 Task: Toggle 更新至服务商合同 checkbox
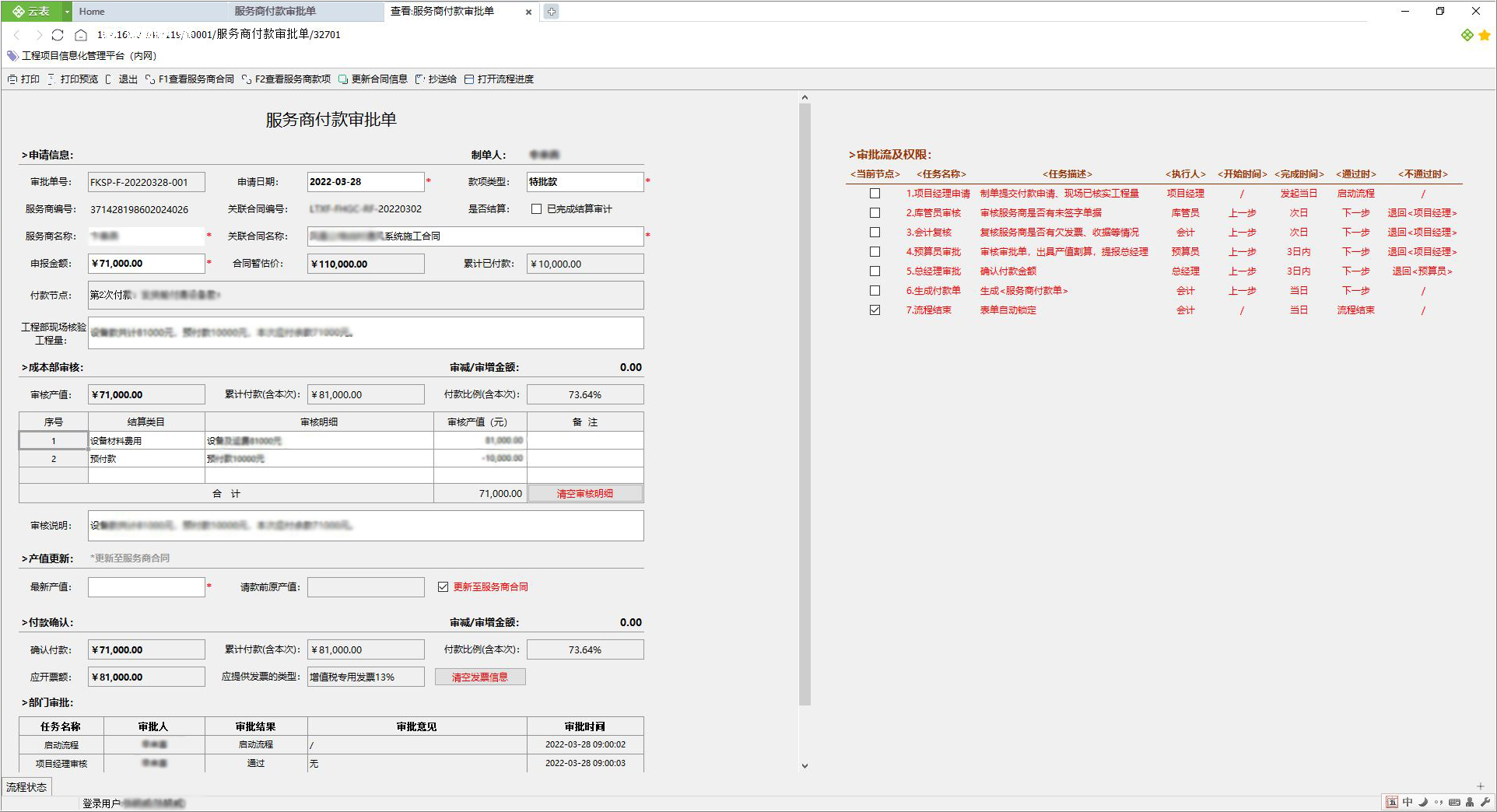(x=443, y=587)
